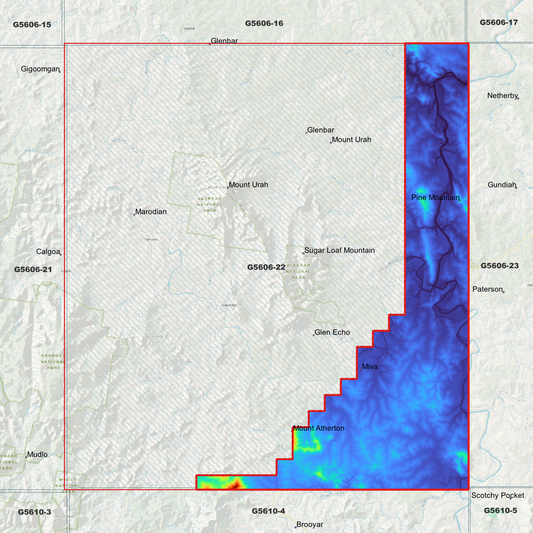Viewport: 533px width, 533px height.
Task: Click the Gundiah place name
Action: click(x=502, y=185)
